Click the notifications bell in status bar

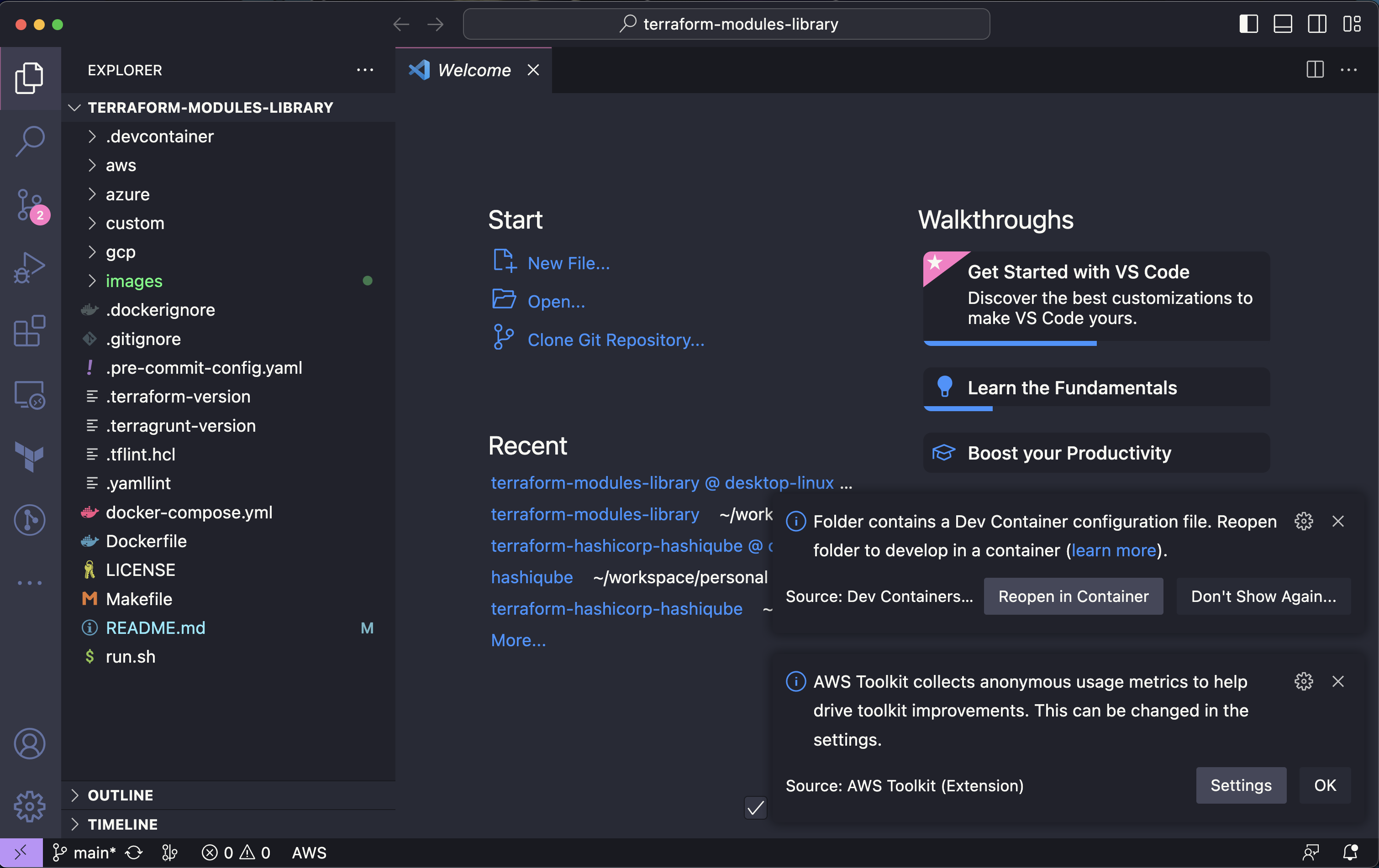coord(1350,852)
